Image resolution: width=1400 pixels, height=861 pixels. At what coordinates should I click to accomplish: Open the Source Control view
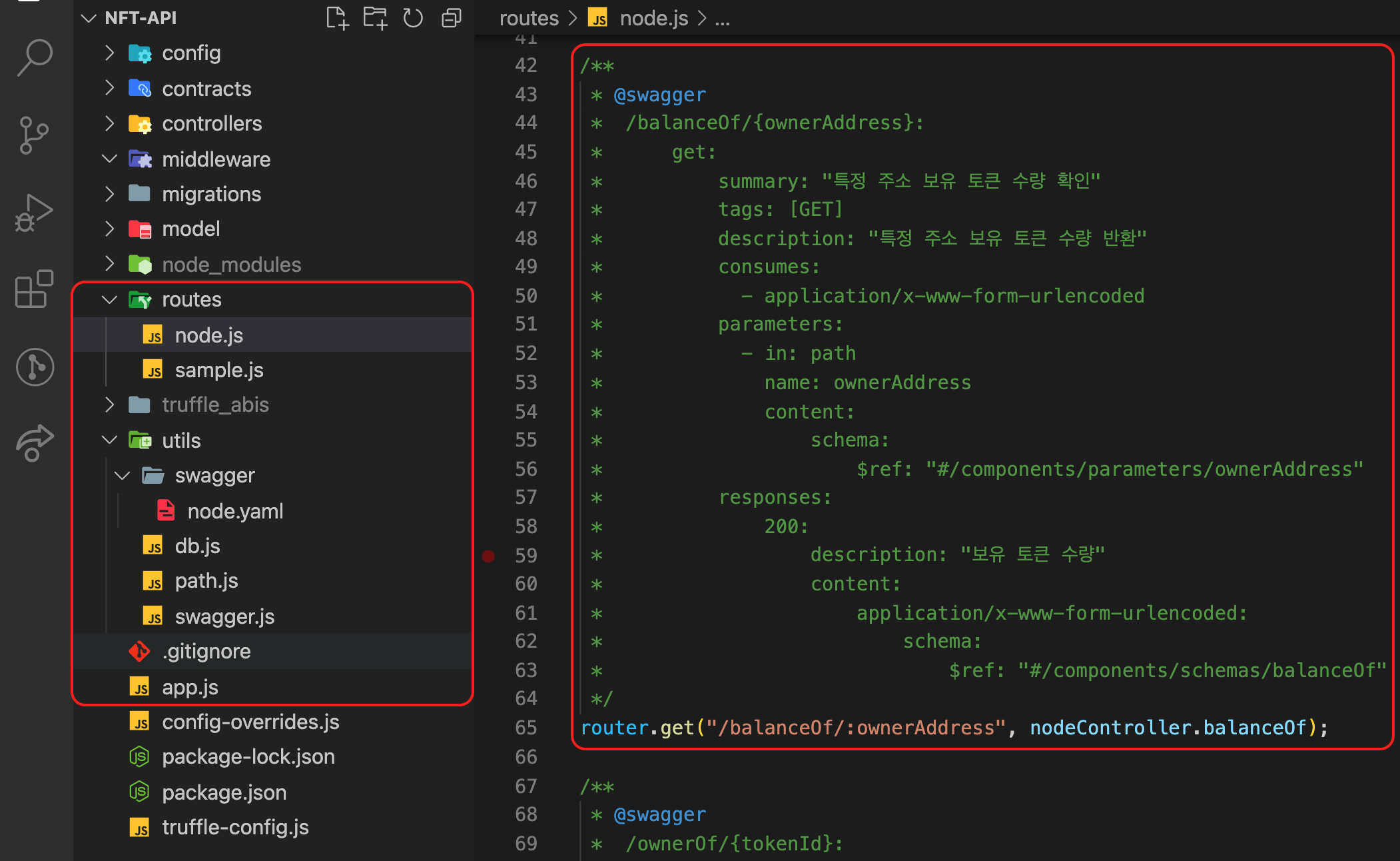[33, 135]
